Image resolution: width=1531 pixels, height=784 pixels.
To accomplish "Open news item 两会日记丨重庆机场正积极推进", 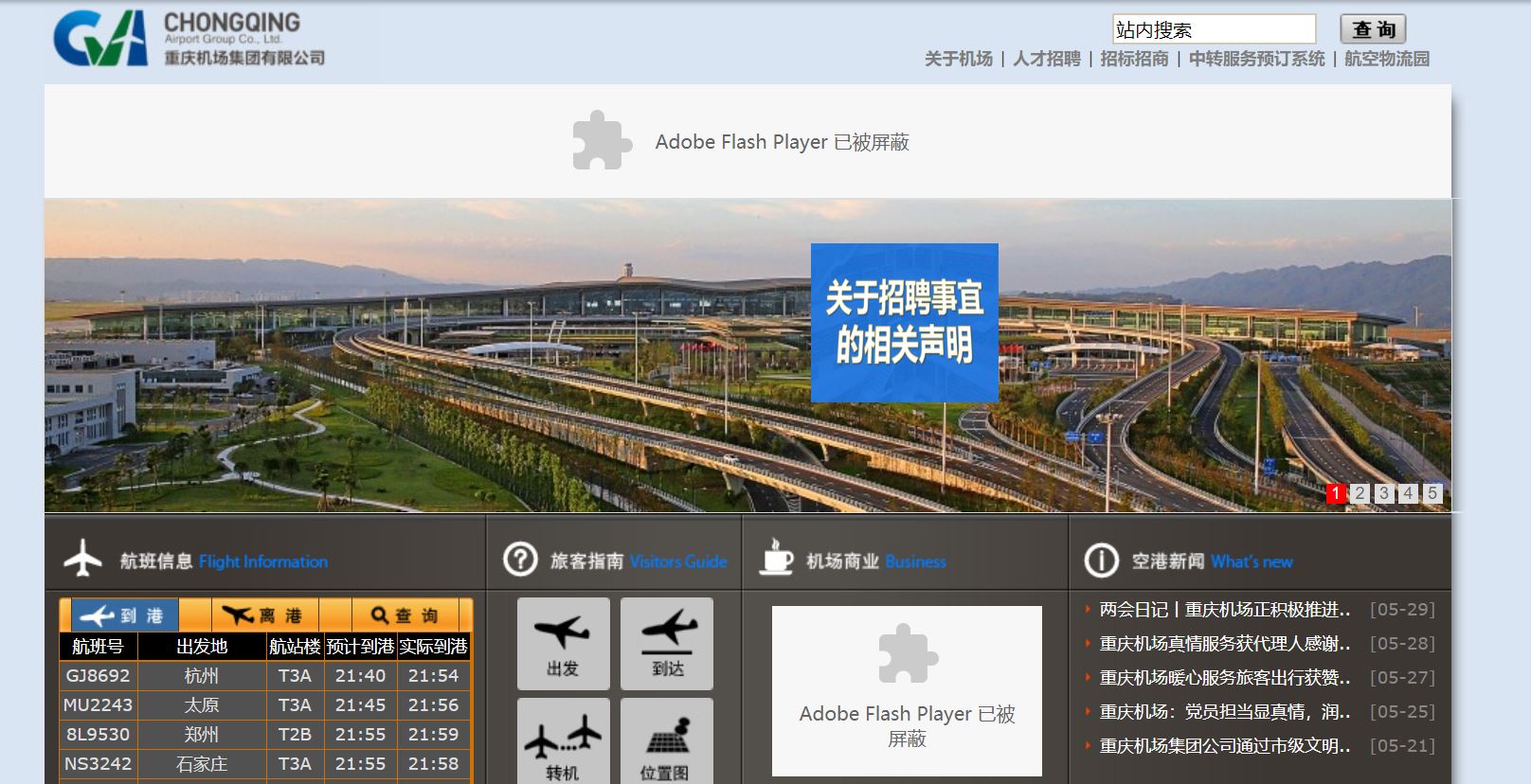I will point(1225,610).
